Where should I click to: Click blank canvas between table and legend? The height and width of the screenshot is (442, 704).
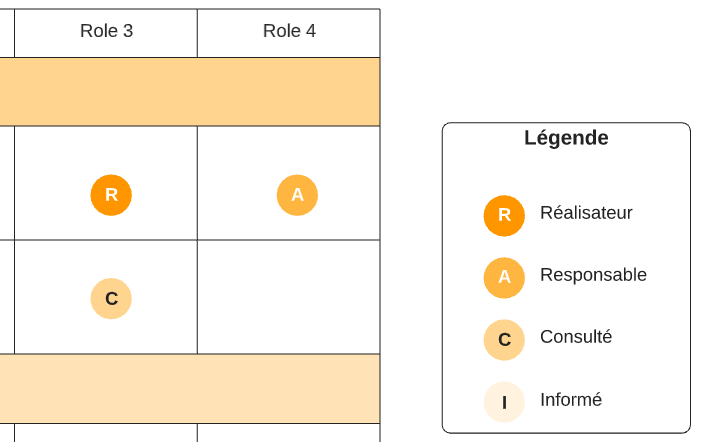click(x=411, y=250)
